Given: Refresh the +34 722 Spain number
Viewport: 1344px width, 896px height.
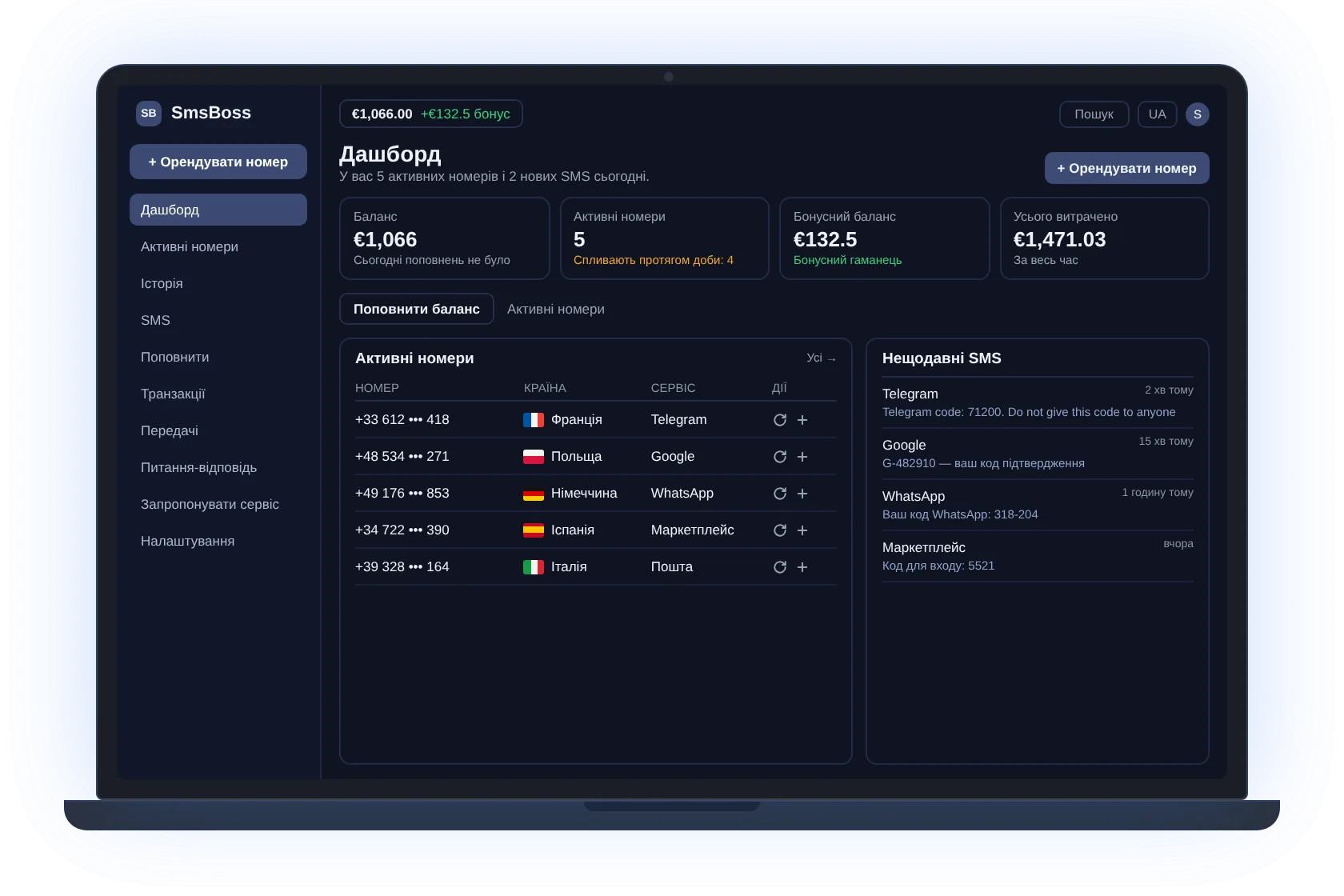Looking at the screenshot, I should point(780,530).
